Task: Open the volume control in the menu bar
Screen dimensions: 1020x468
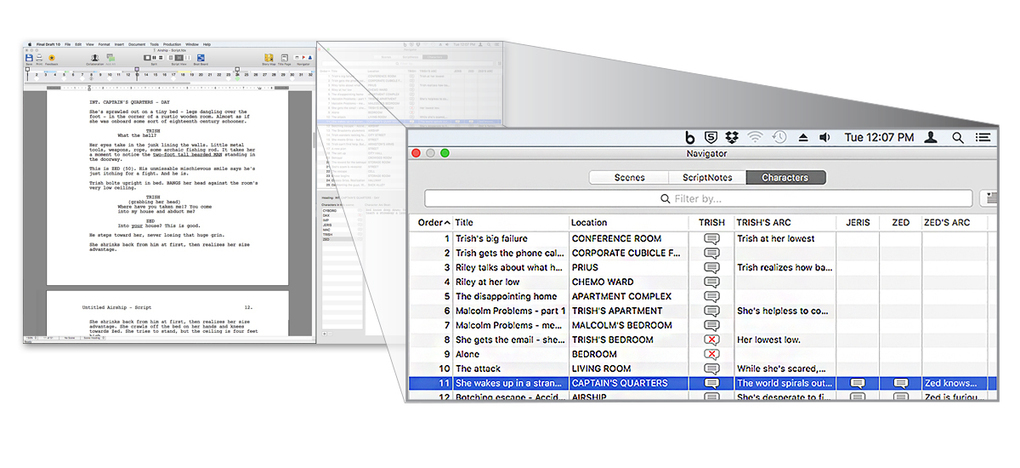Action: (x=825, y=137)
